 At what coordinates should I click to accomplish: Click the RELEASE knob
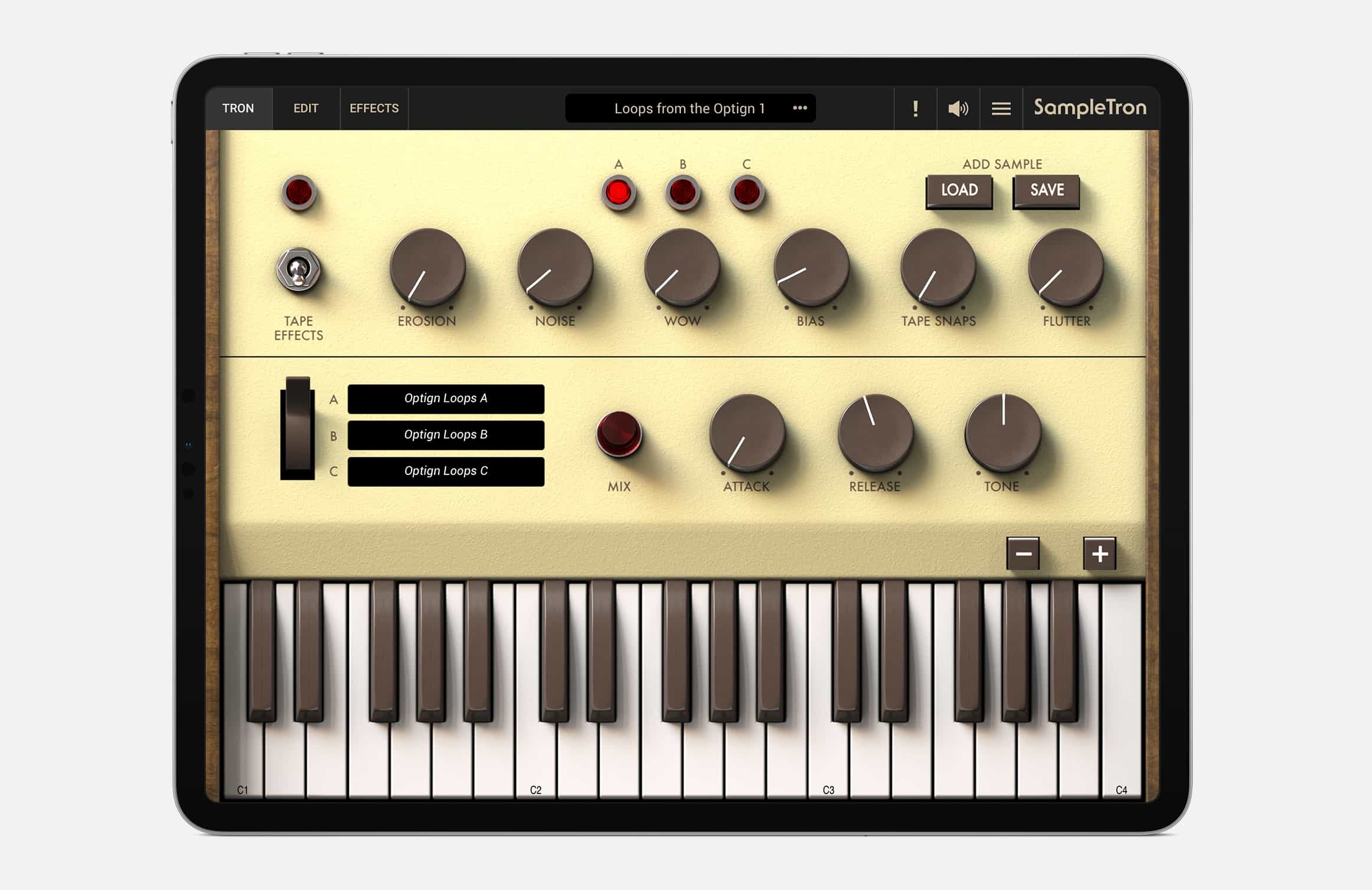coord(876,433)
